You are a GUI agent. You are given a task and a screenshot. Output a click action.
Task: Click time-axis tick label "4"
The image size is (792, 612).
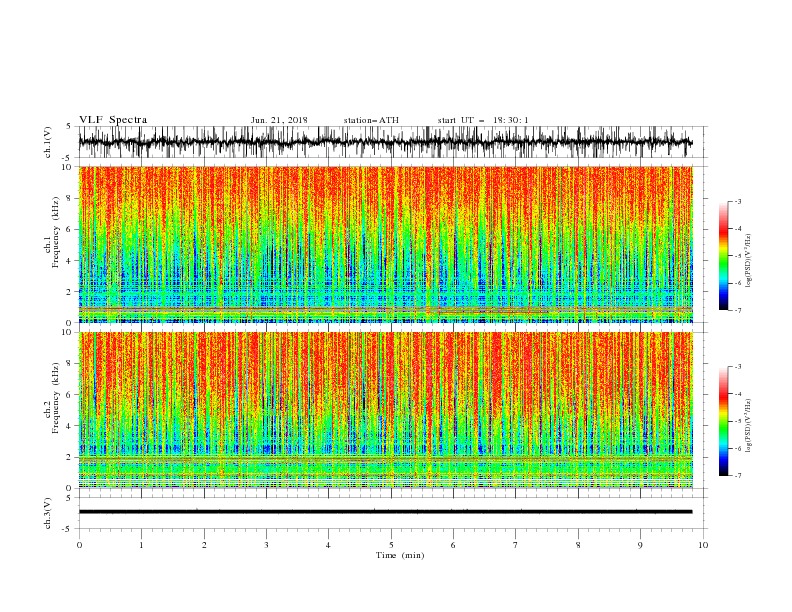328,545
